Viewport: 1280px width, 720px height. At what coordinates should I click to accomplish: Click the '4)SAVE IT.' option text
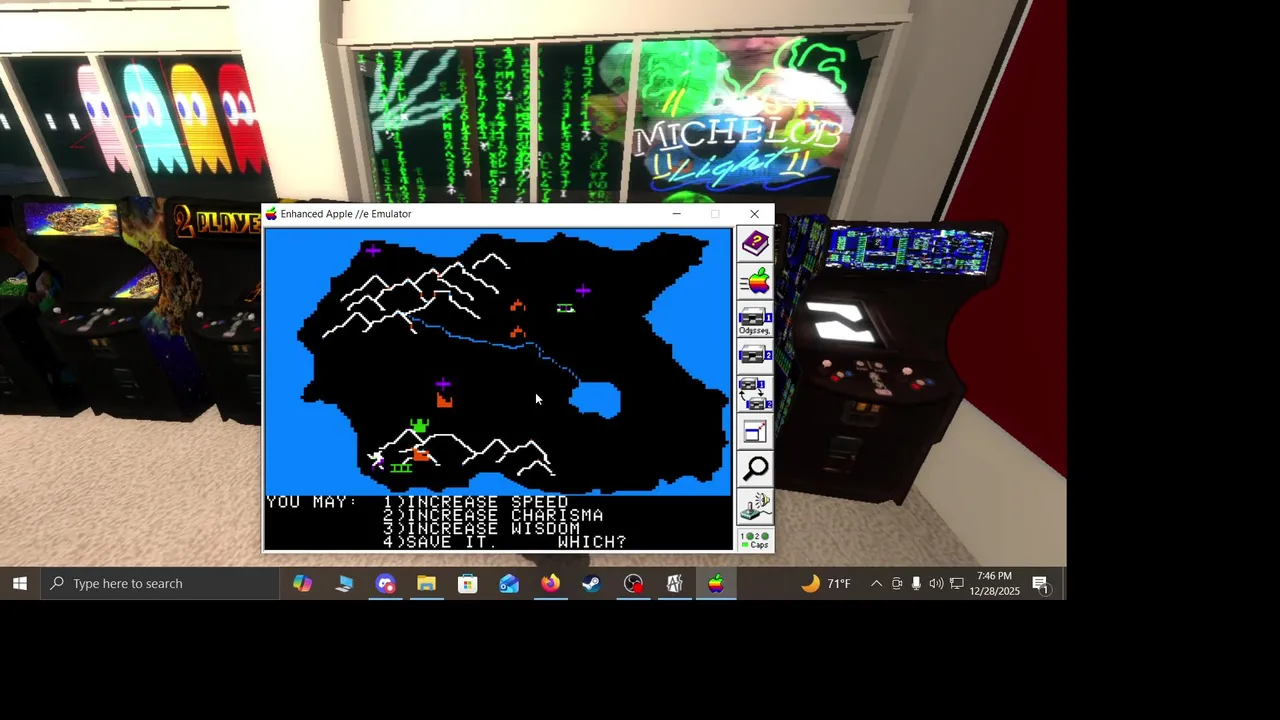point(441,541)
